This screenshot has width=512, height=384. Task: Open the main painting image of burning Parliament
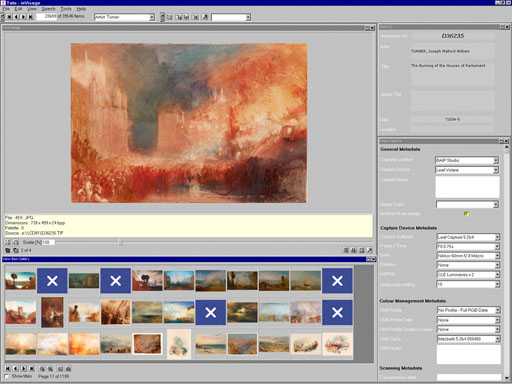click(189, 123)
